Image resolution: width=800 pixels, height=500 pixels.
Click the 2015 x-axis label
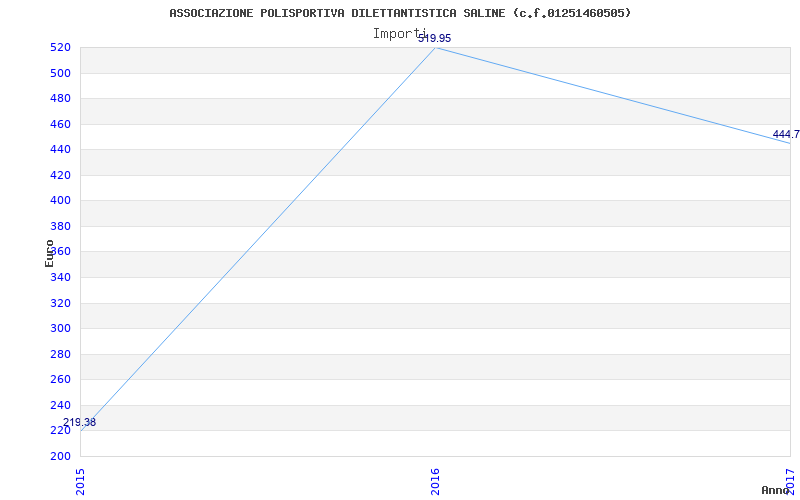80,481
